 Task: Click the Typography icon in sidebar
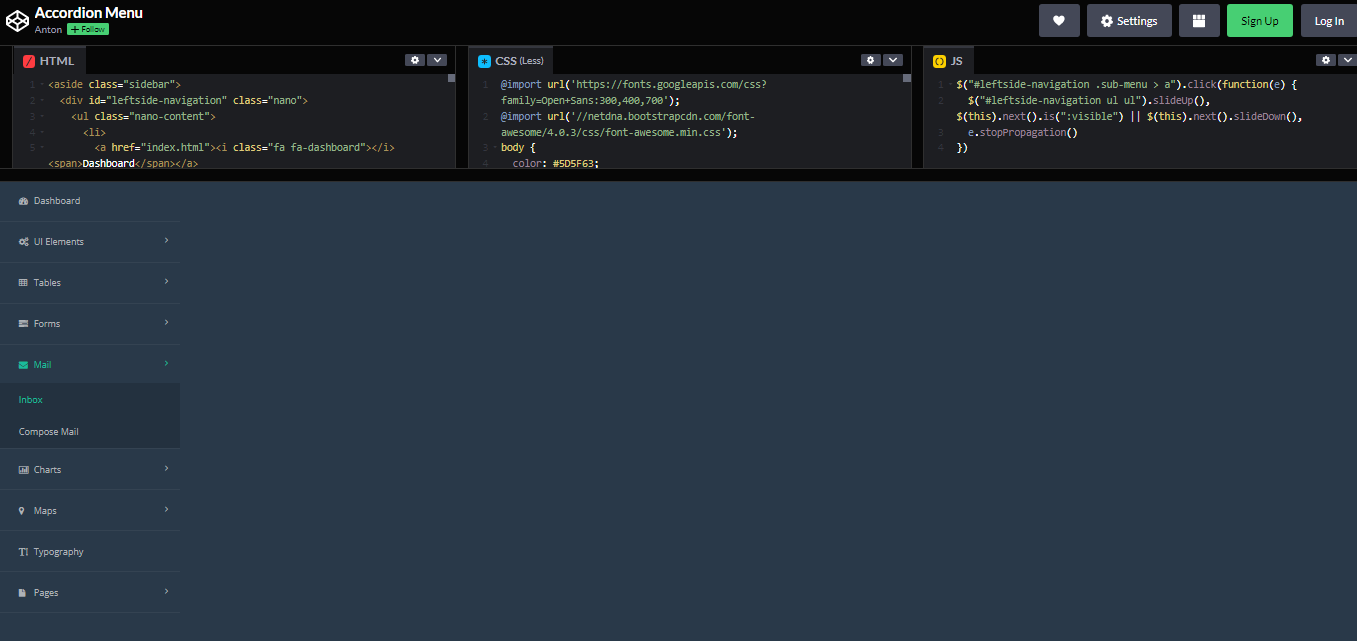[x=21, y=551]
